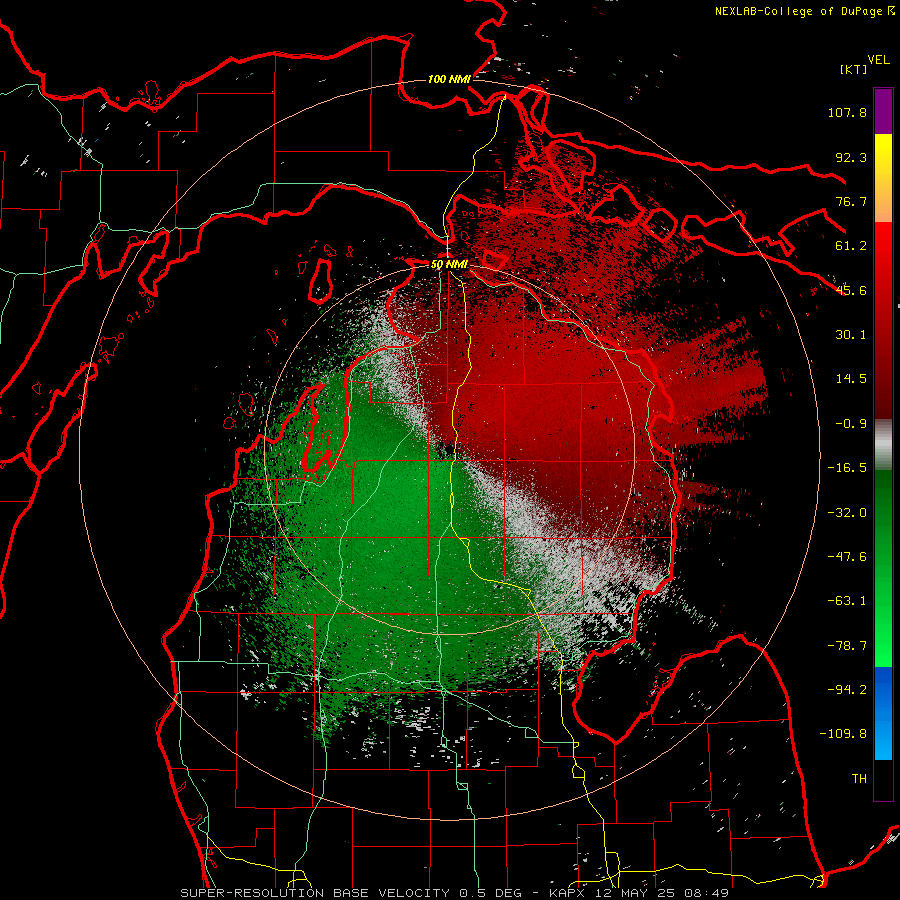The width and height of the screenshot is (900, 900).
Task: Click the SUPER-RESOLUTION BASE VELOCITY caption
Action: [455, 893]
